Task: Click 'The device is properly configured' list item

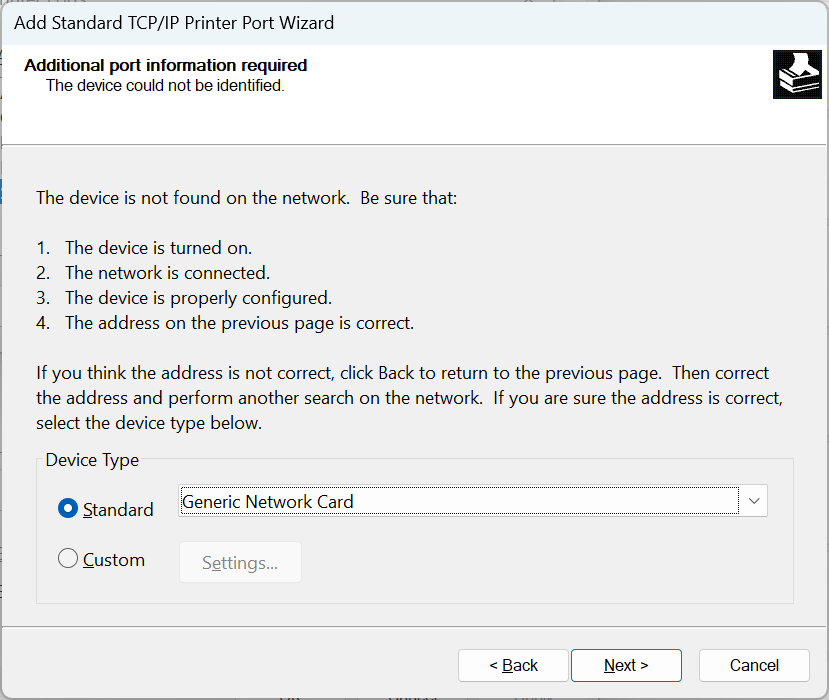Action: (x=198, y=298)
